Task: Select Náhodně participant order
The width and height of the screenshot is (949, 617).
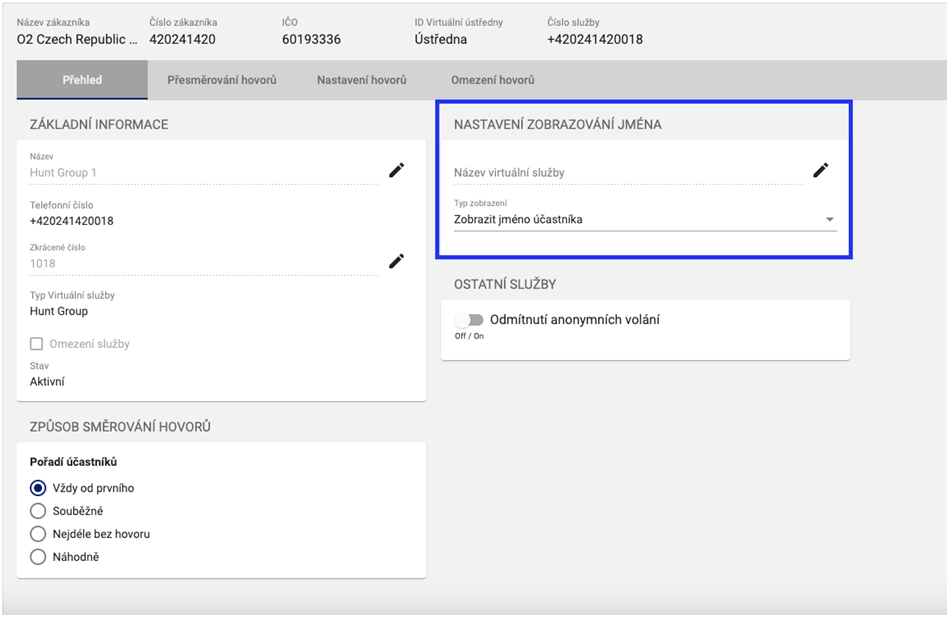Action: (38, 557)
